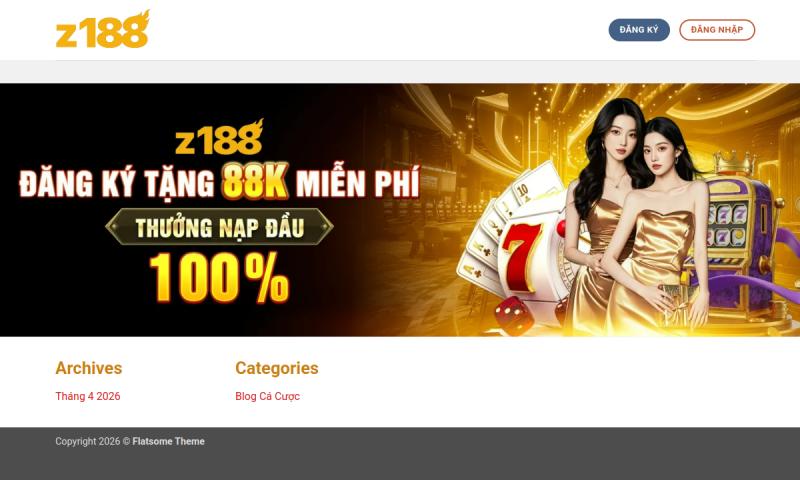Open the ĐĂNG NHẬP login button
Screen dimensions: 800x480
point(717,30)
